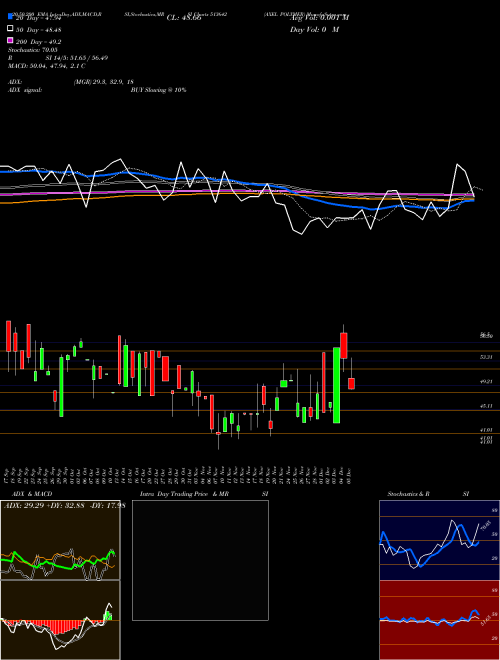This screenshot has width=500, height=660.
Task: Click the blue 20 Day EMA legend swatch
Action: 11,16
